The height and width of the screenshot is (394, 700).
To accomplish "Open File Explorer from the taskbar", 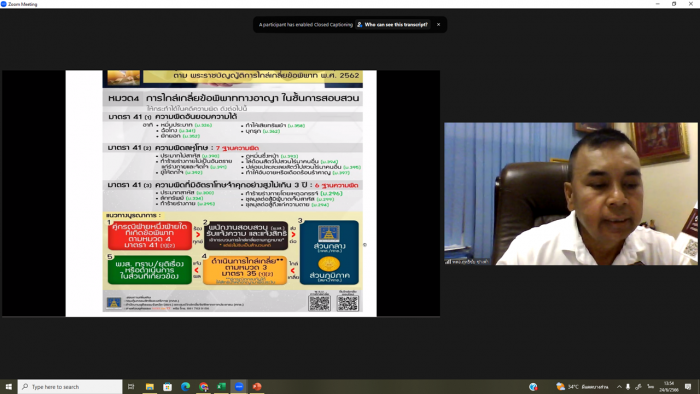I will coord(150,386).
